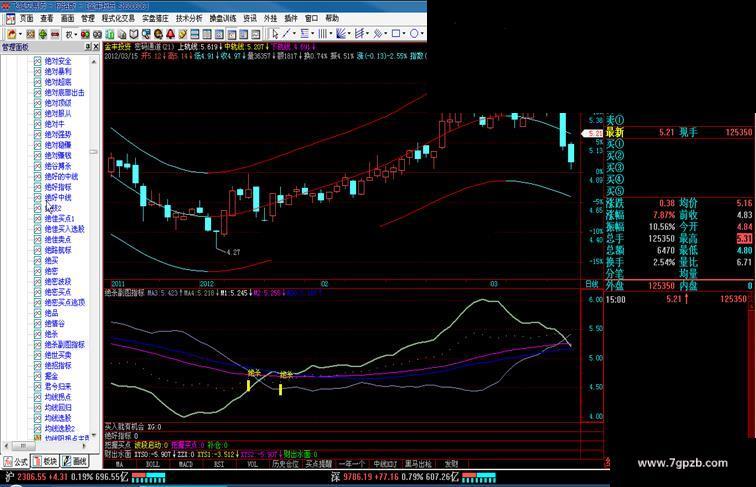Click the 15:00 trade tick row
This screenshot has width=756, height=487.
click(x=678, y=299)
